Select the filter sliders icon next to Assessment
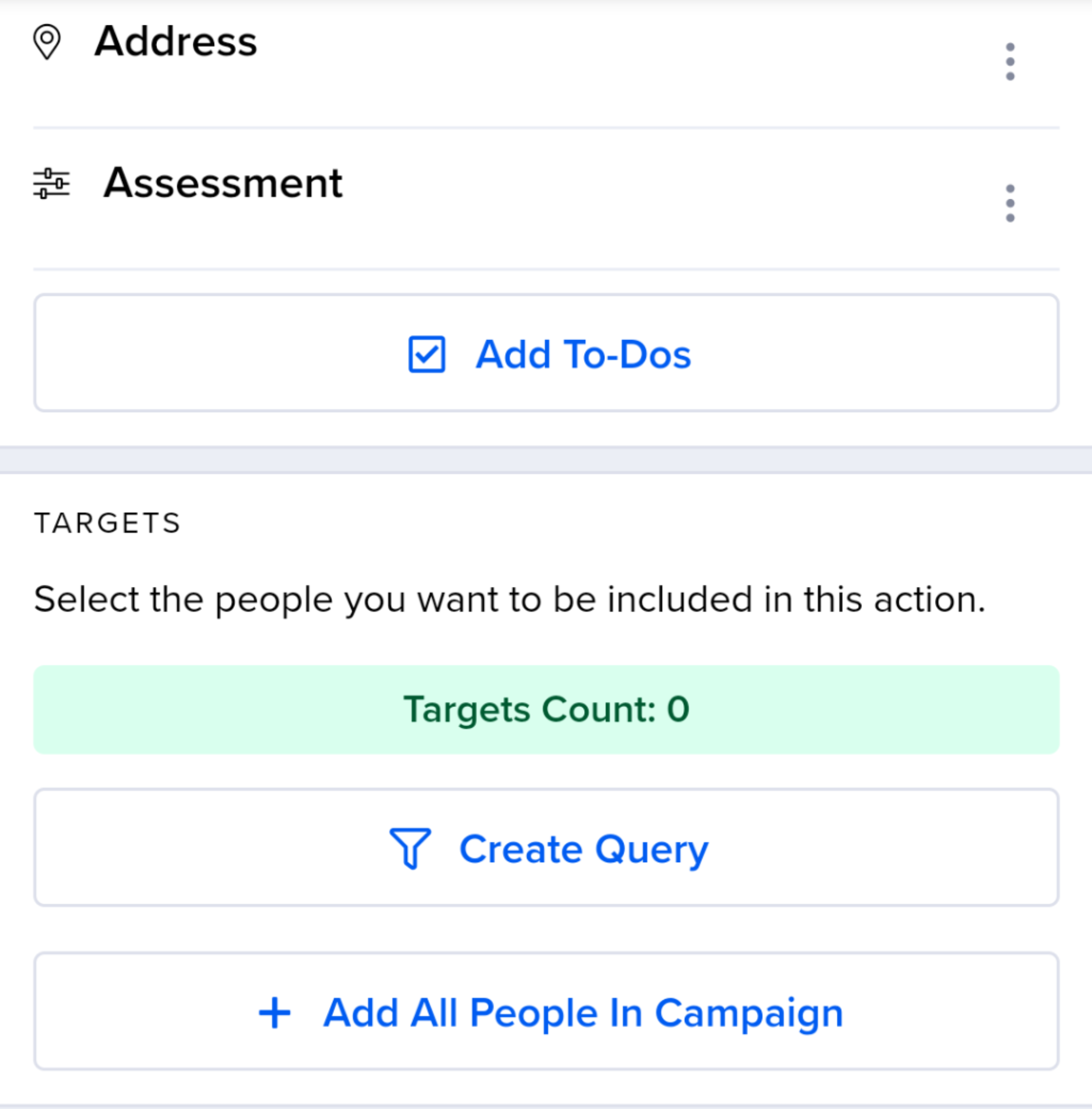The image size is (1092, 1109). 51,183
